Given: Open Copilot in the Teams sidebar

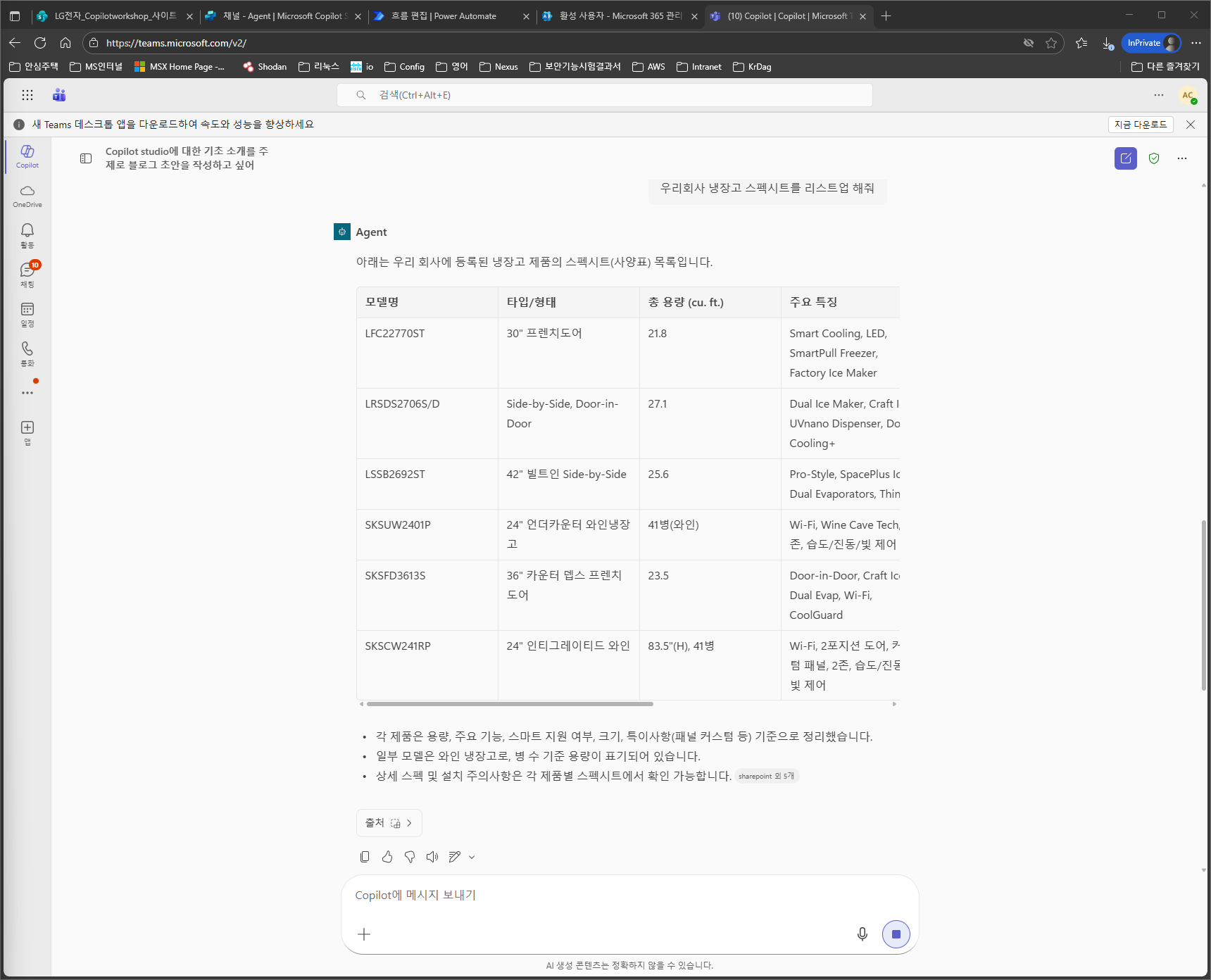Looking at the screenshot, I should (27, 156).
